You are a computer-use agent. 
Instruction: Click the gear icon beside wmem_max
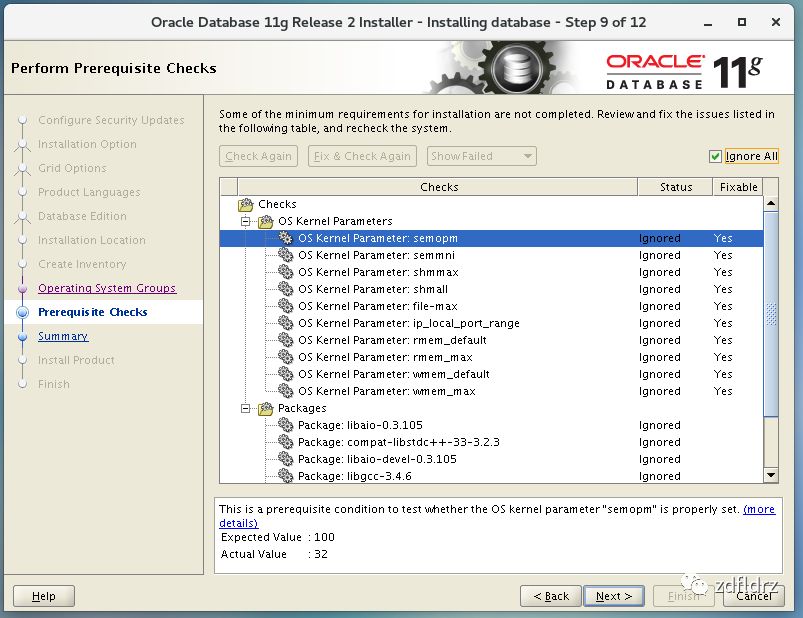click(285, 391)
